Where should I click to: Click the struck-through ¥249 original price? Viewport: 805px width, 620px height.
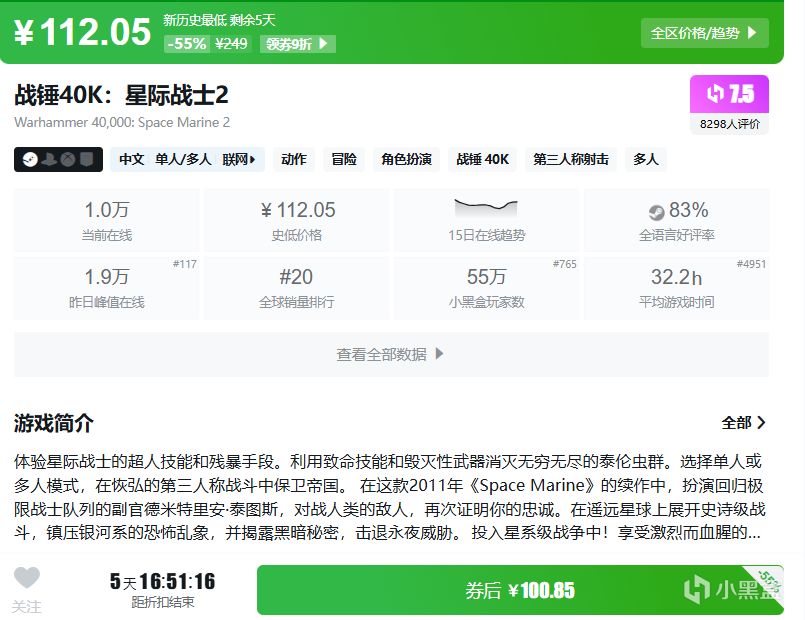click(x=231, y=44)
